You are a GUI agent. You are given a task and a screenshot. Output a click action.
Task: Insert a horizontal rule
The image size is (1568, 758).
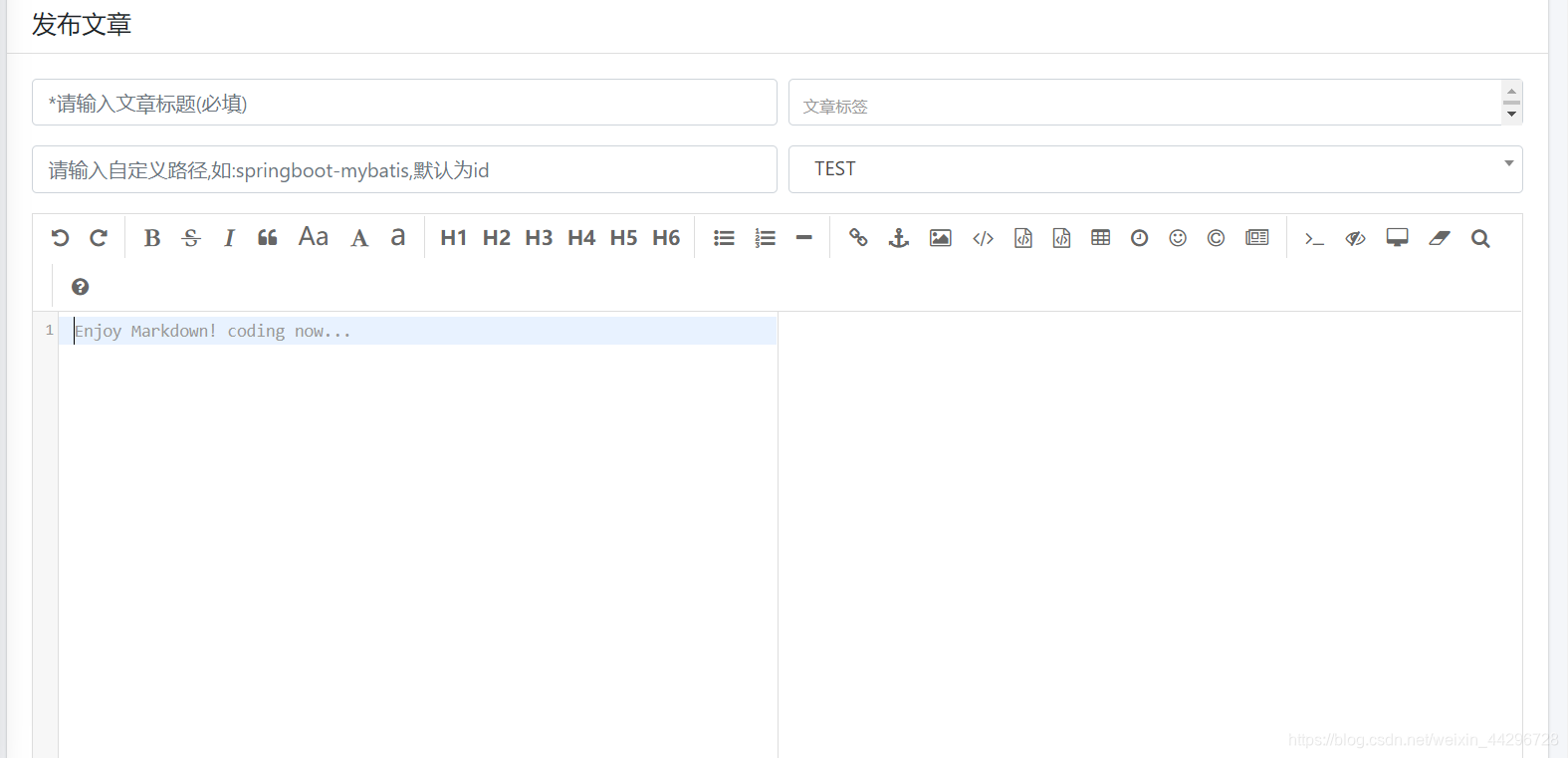804,238
